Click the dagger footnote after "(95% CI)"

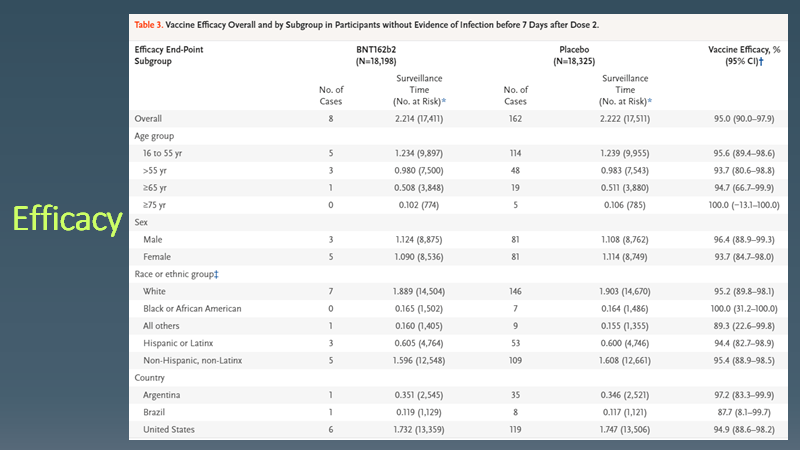coord(761,61)
